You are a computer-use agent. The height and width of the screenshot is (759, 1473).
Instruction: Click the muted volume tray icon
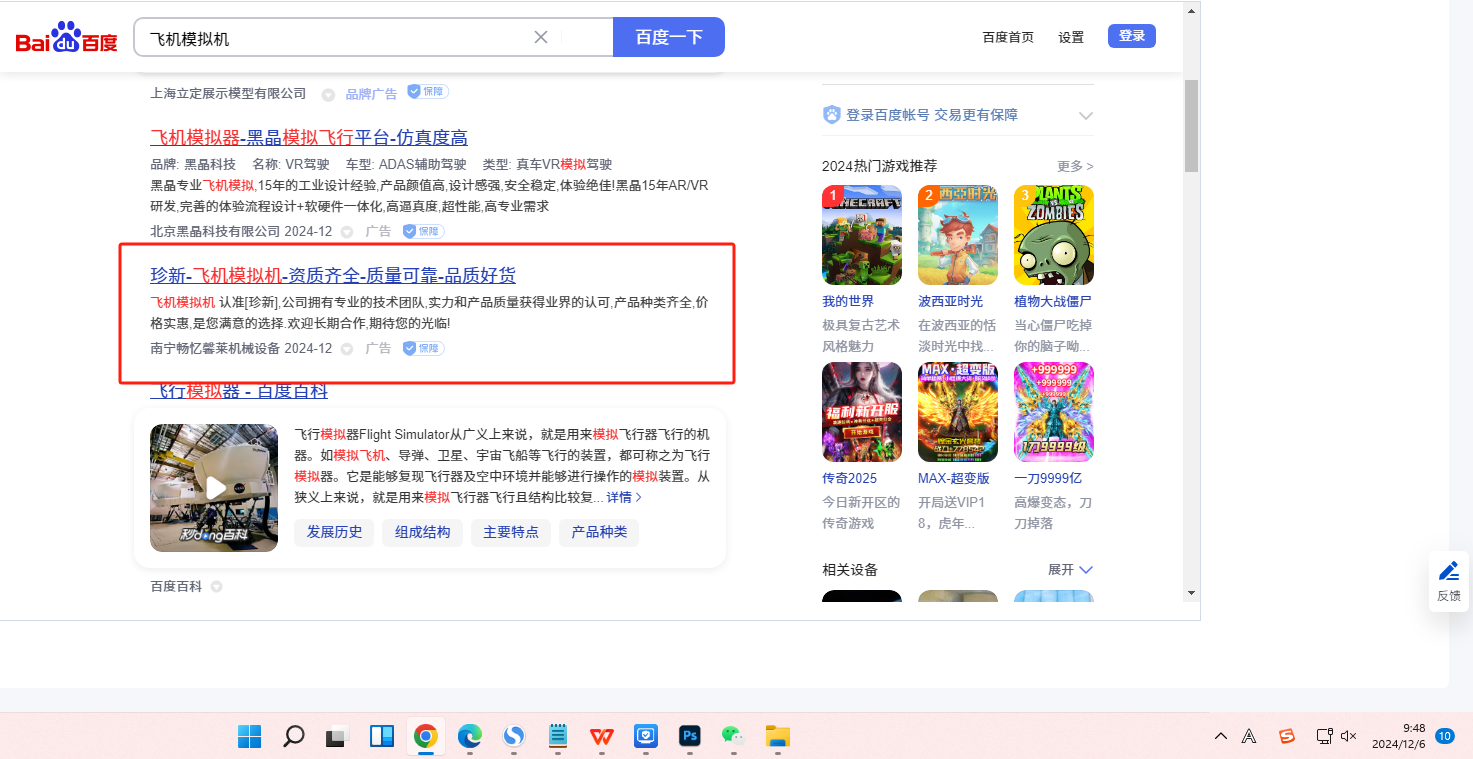1348,737
